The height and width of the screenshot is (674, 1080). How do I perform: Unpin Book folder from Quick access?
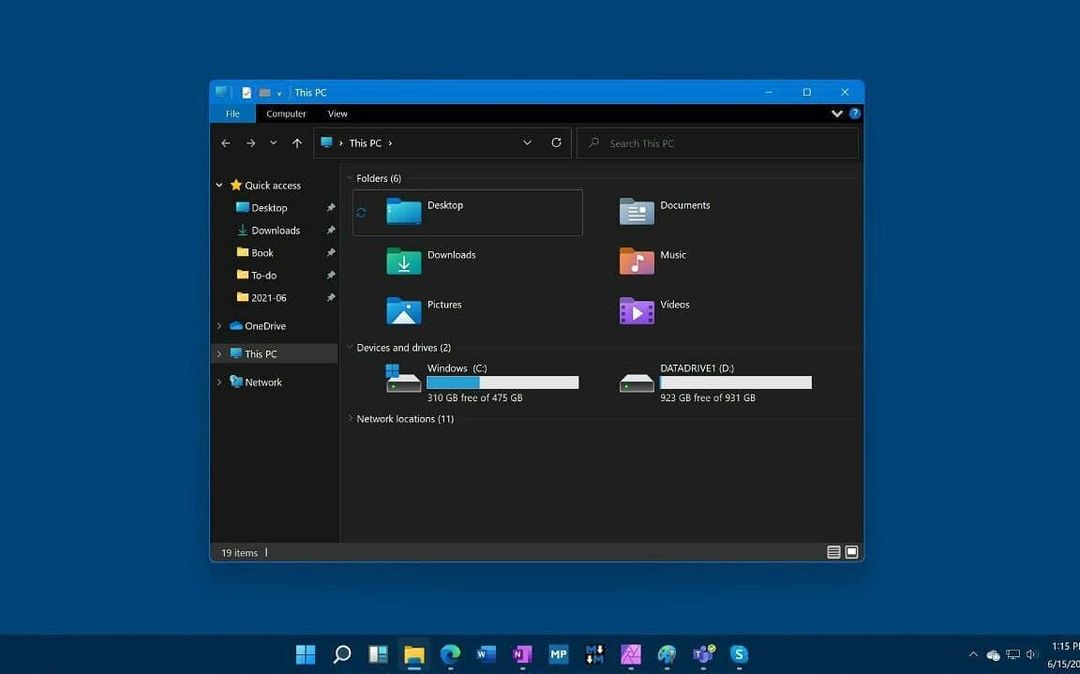tap(331, 253)
